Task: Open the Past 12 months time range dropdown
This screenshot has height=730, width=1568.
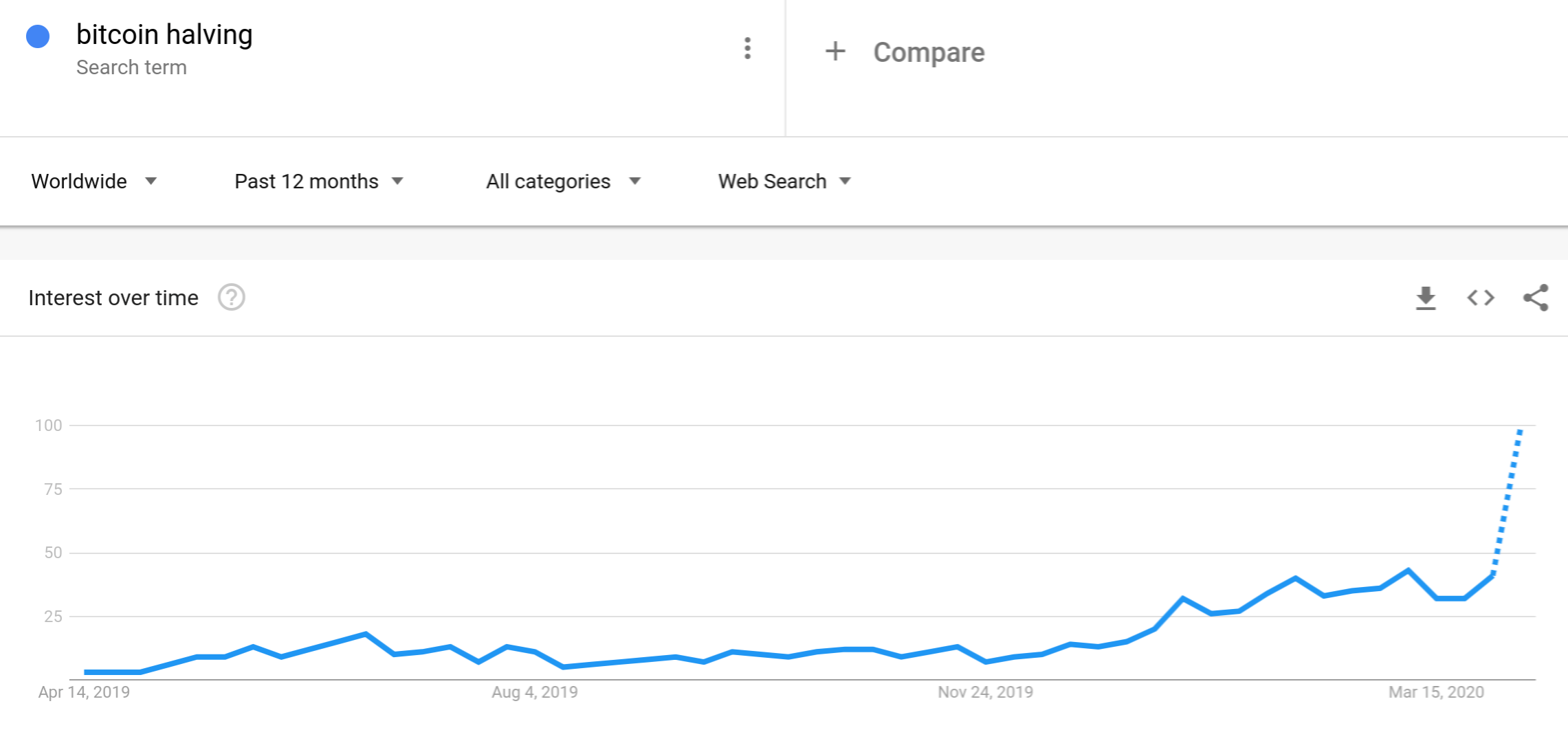Action: click(x=318, y=181)
